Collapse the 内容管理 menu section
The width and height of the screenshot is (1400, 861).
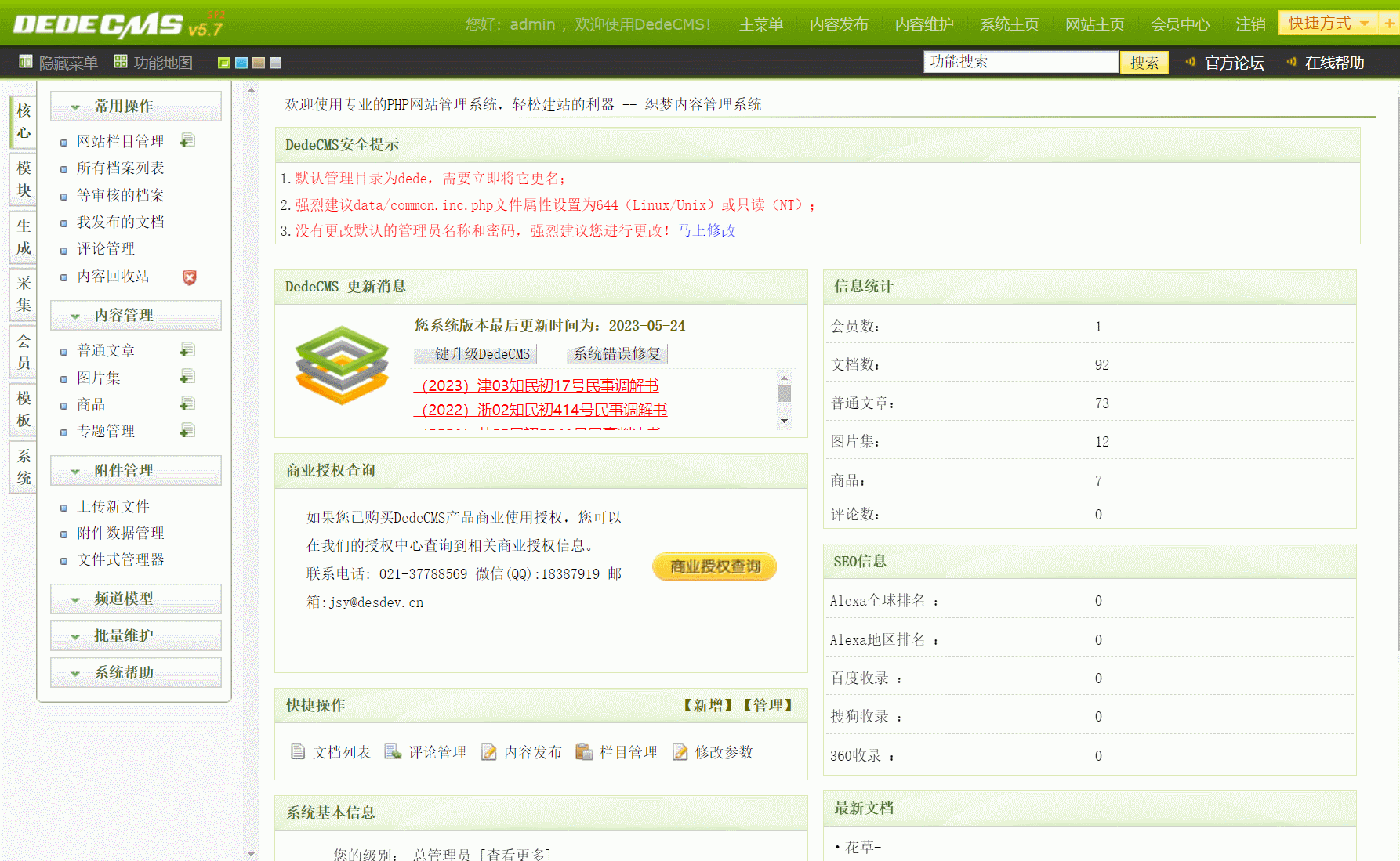[x=136, y=315]
